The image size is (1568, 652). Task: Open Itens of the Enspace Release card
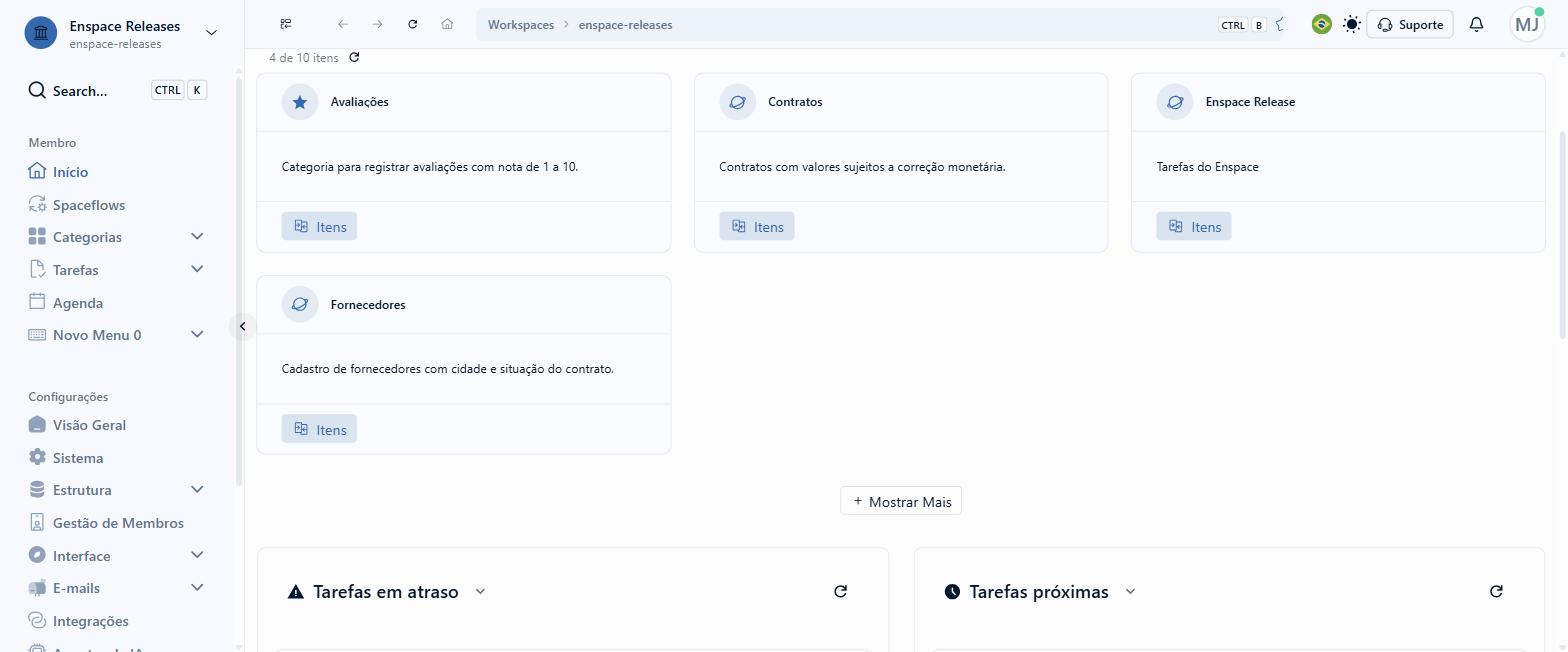pyautogui.click(x=1194, y=226)
